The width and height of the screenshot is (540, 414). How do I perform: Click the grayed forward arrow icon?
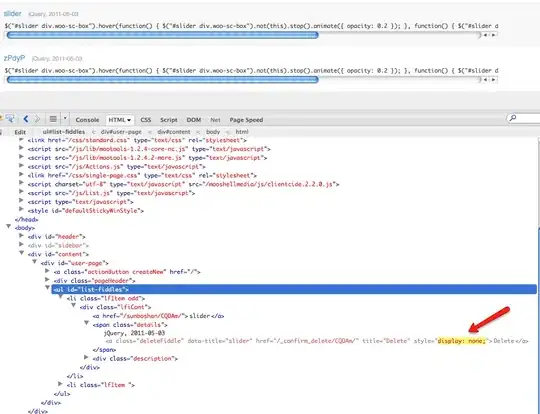point(37,119)
